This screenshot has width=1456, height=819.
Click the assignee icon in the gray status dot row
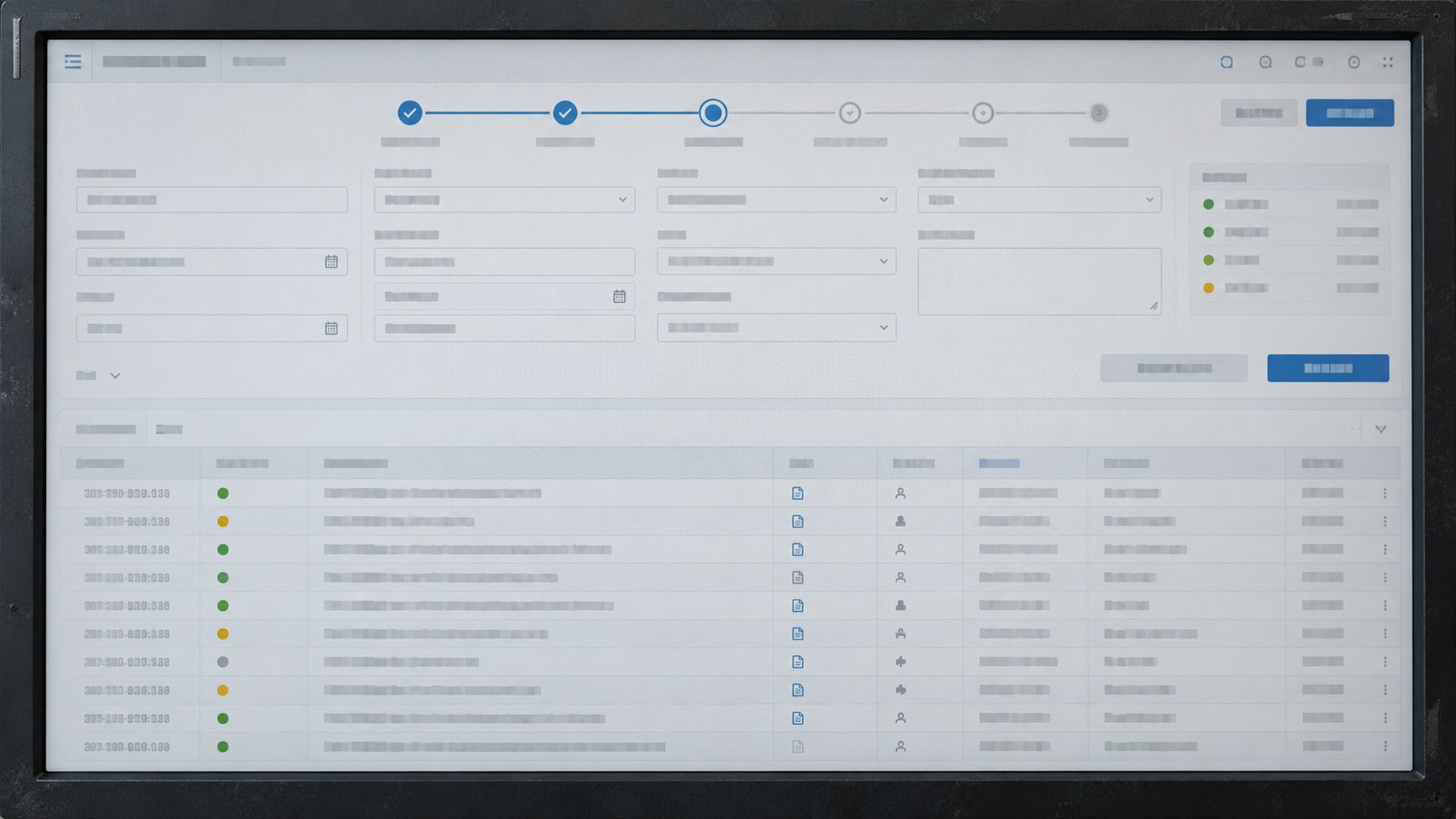coord(900,662)
